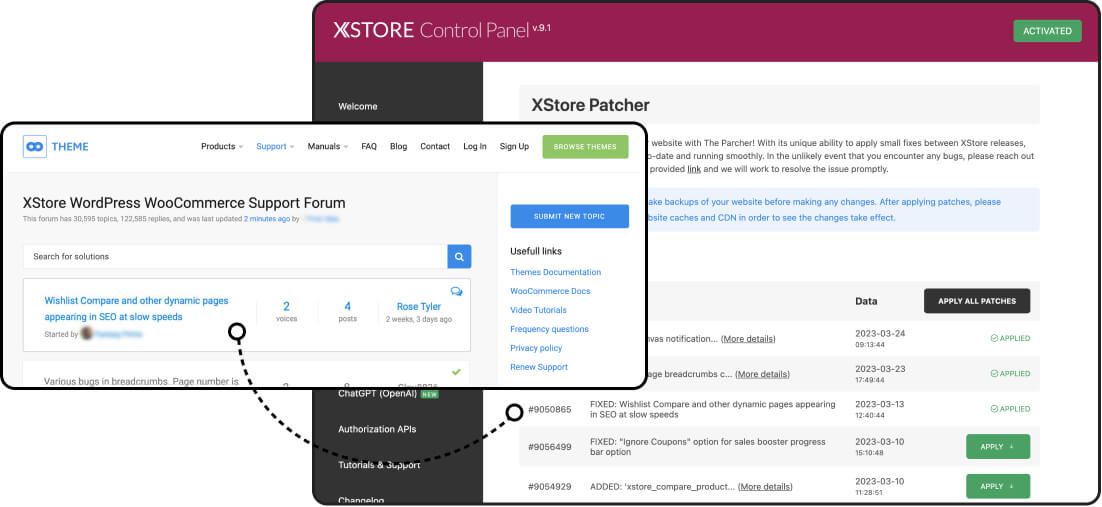This screenshot has width=1102, height=507.
Task: Click the Data column header
Action: tap(866, 301)
